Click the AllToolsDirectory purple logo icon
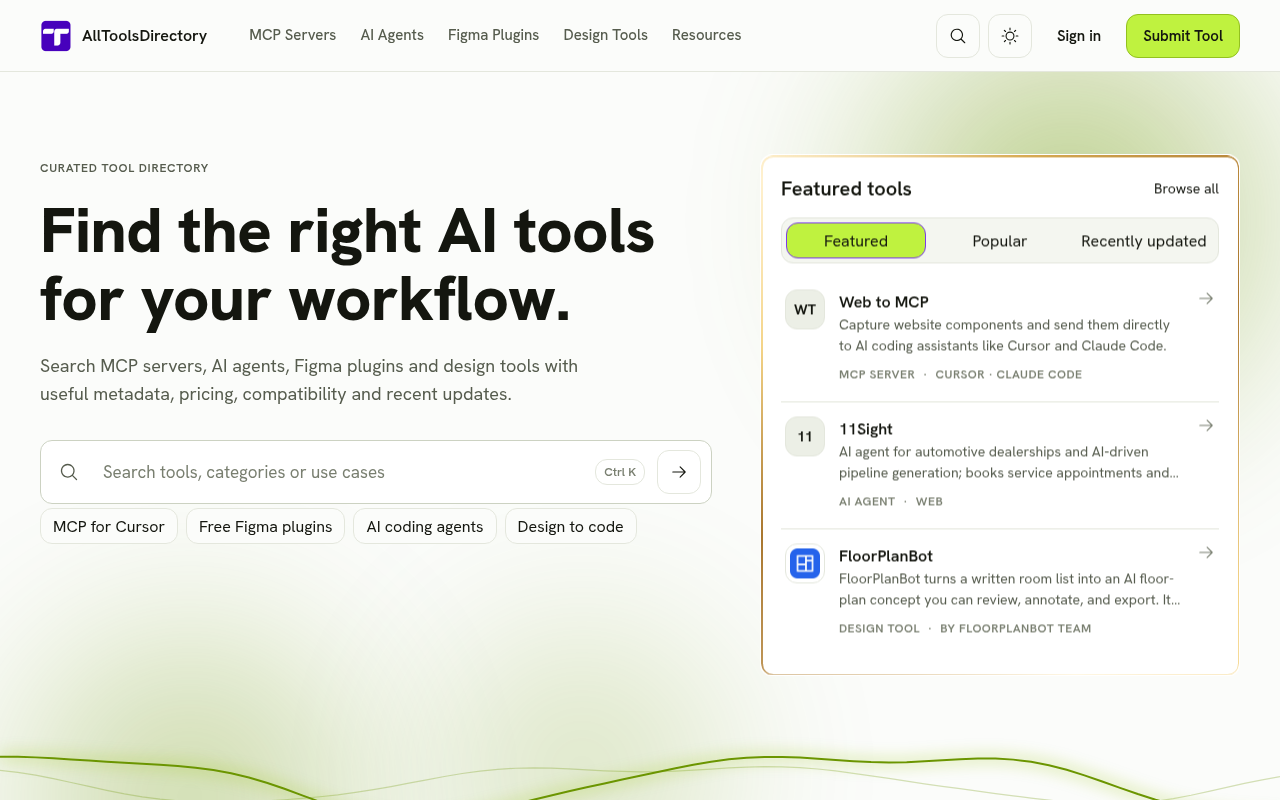Viewport: 1280px width, 800px height. coord(56,36)
